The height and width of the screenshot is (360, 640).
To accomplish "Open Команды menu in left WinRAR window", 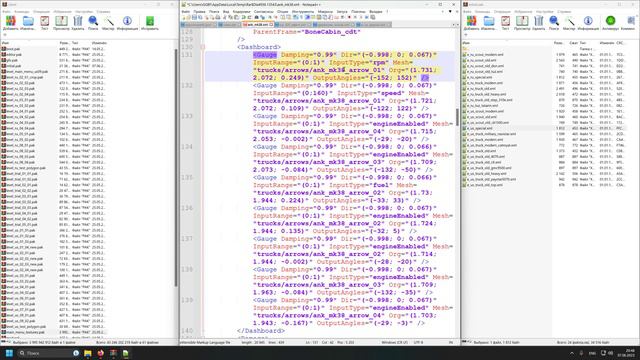I will [22, 12].
